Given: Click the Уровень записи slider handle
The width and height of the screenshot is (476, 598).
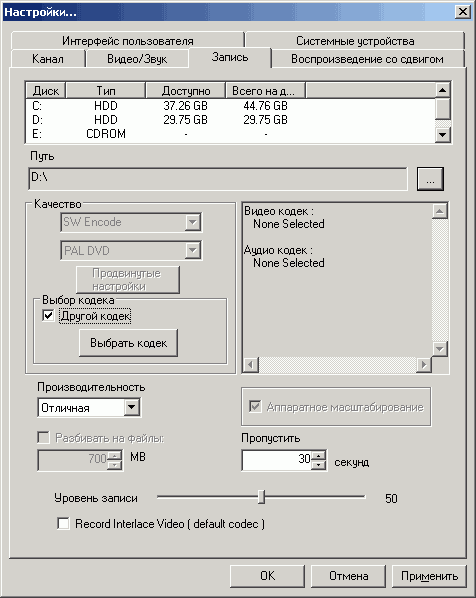Looking at the screenshot, I should tap(261, 497).
